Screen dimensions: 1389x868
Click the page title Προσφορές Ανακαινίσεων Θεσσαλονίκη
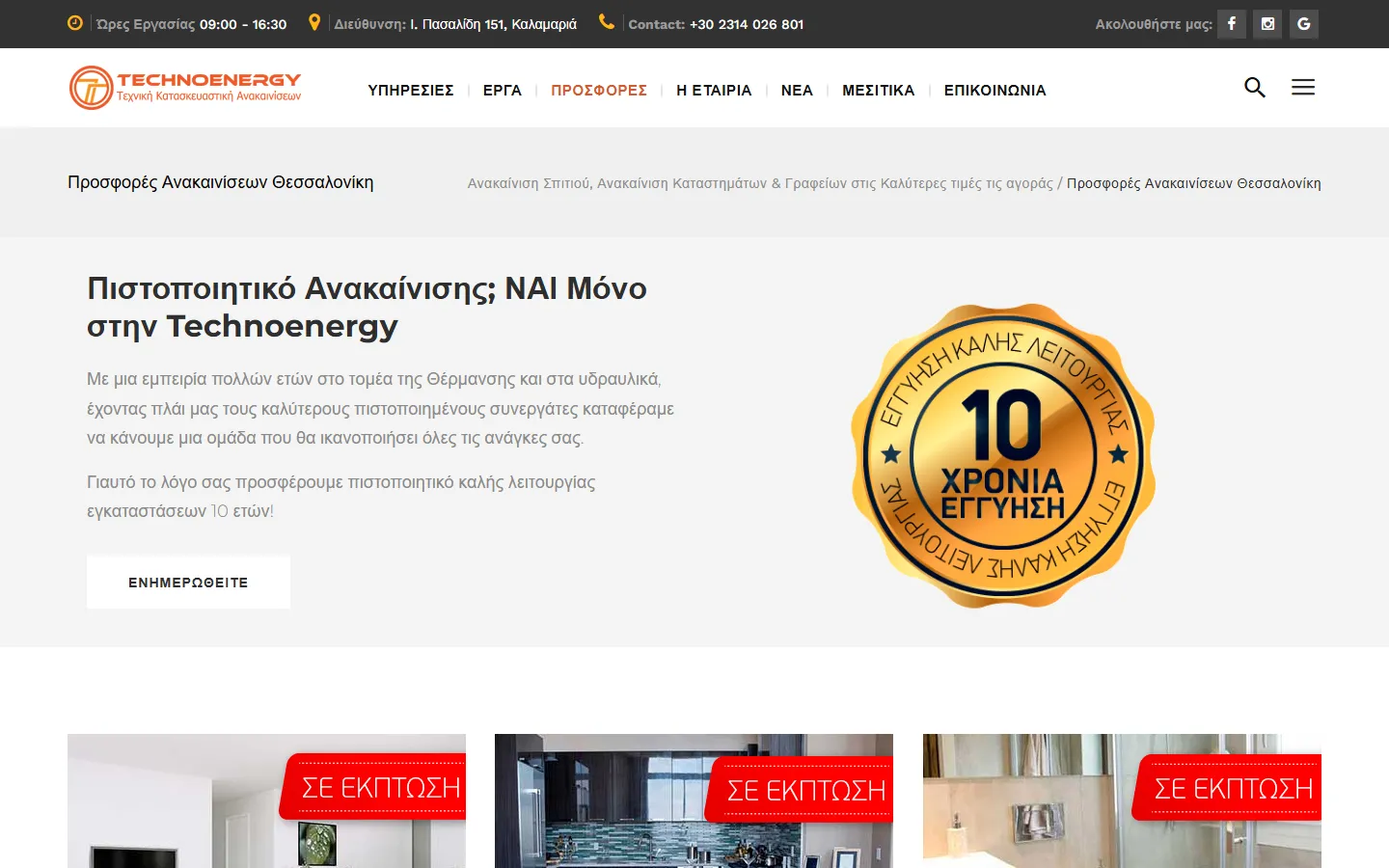click(221, 182)
